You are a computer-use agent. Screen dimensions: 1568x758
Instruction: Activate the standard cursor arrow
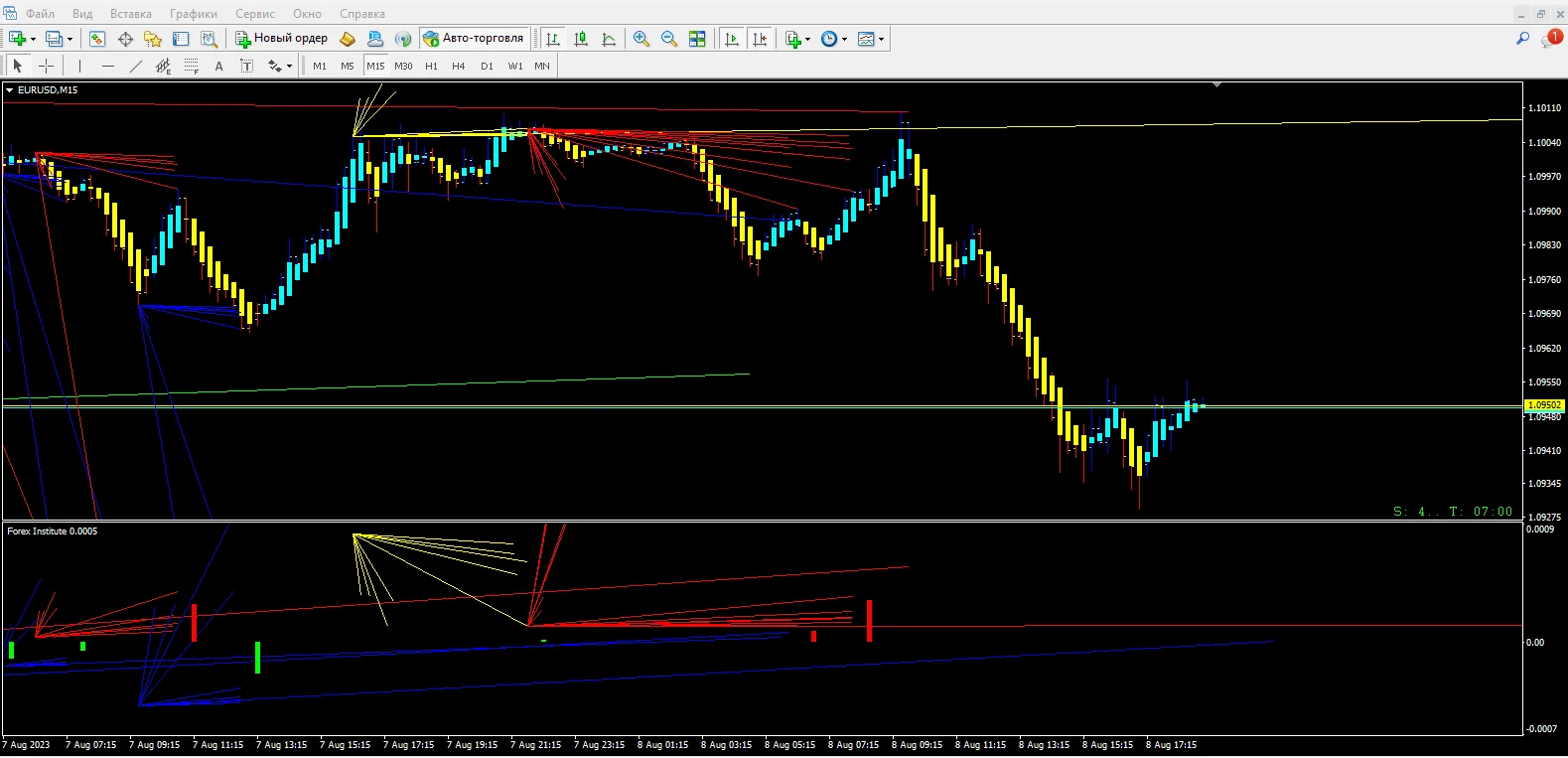17,67
